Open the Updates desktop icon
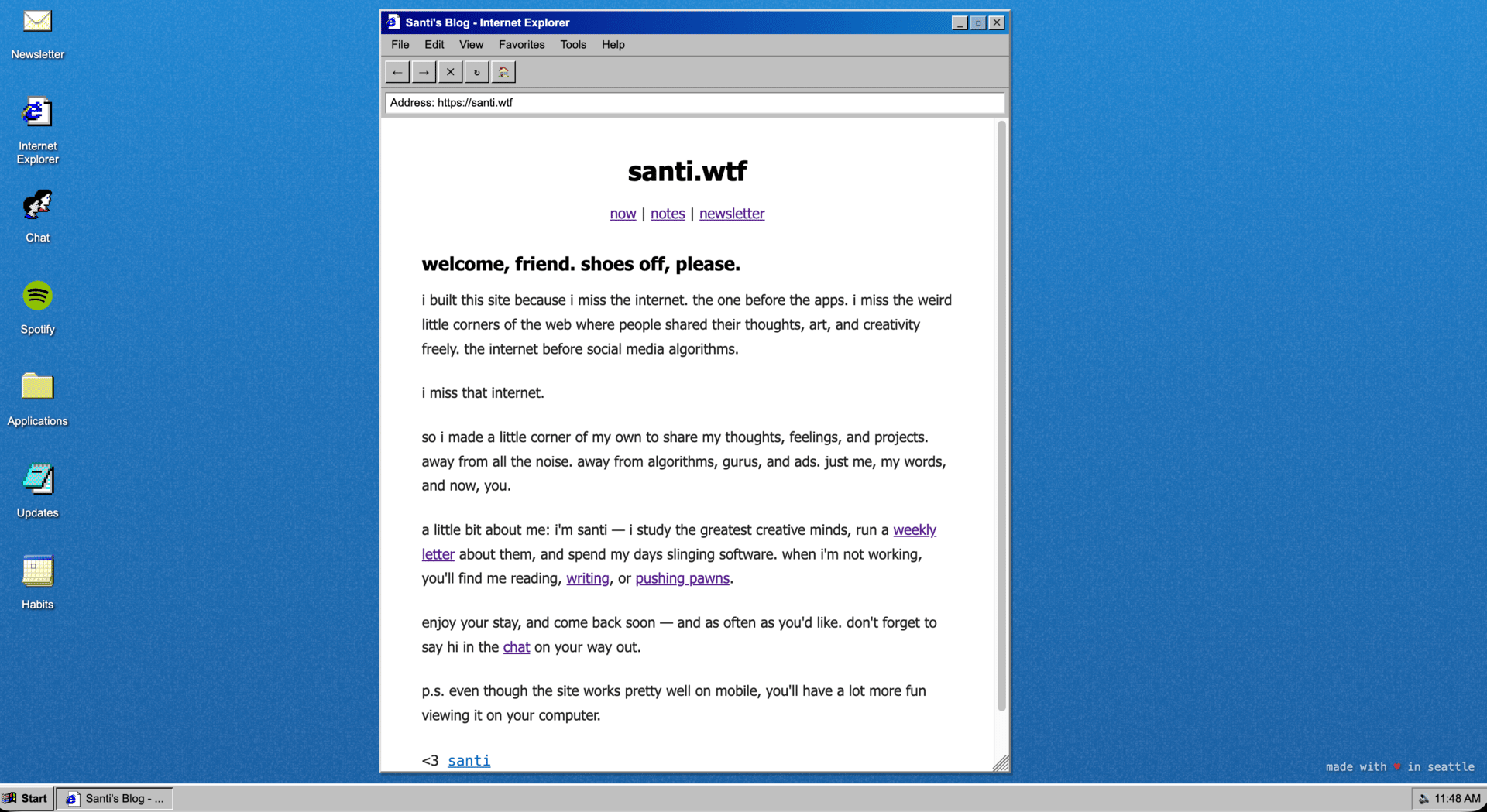The width and height of the screenshot is (1487, 812). click(37, 492)
